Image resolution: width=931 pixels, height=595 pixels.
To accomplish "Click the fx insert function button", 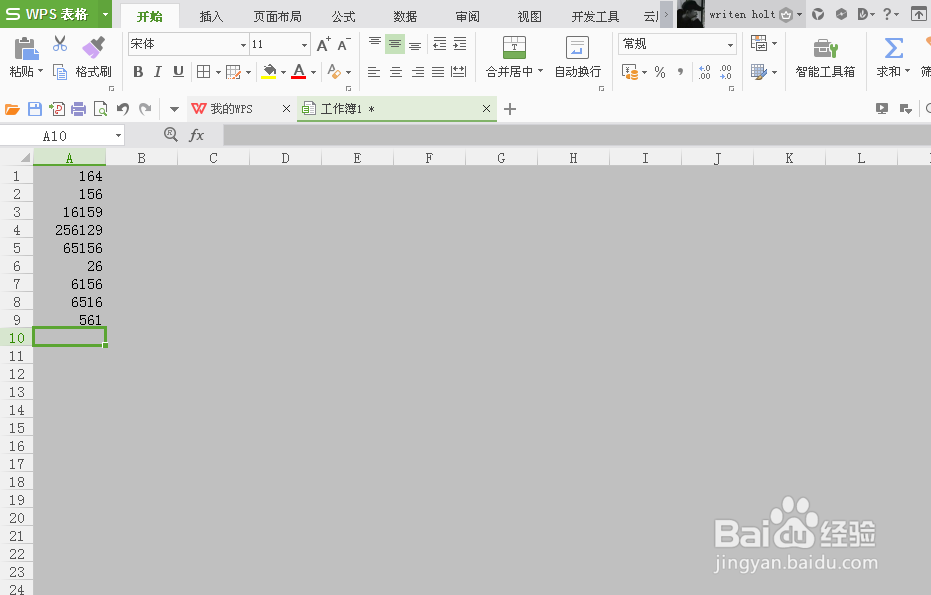I will click(x=197, y=135).
